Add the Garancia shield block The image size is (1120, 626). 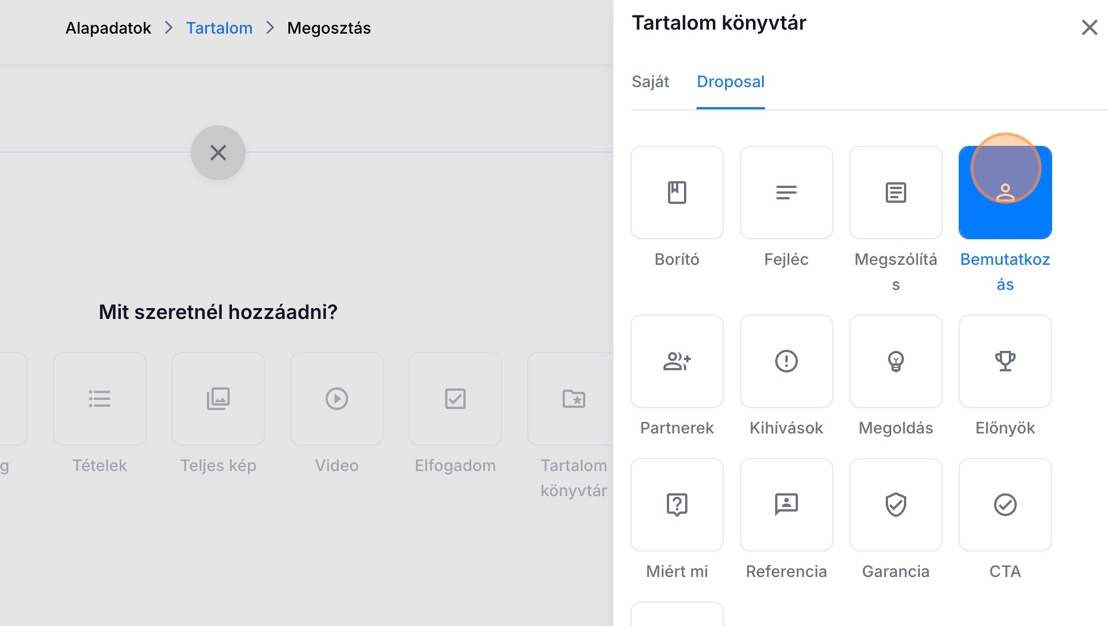(895, 505)
